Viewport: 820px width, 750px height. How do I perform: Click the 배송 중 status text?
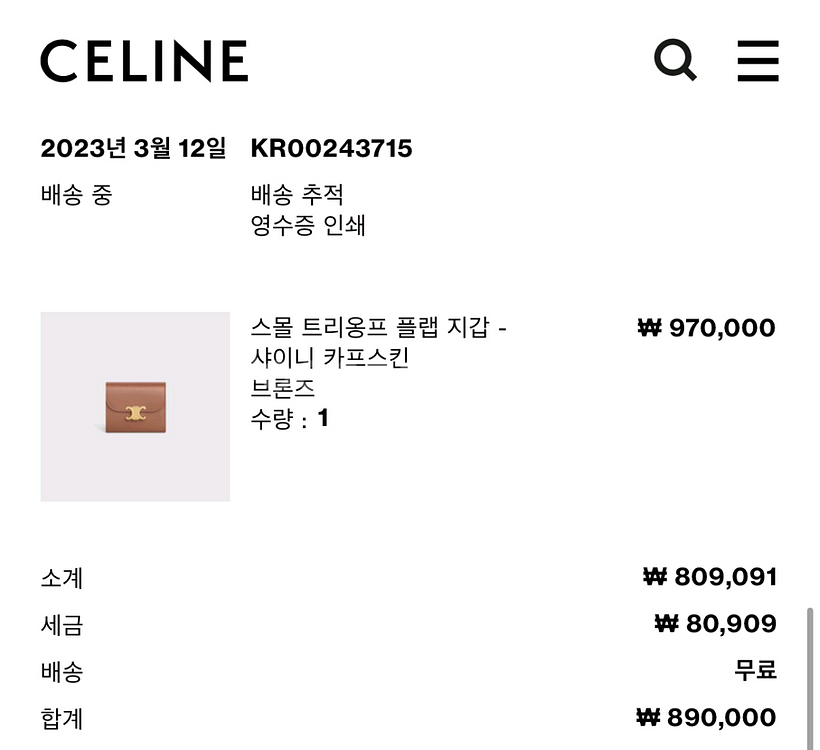[x=77, y=194]
